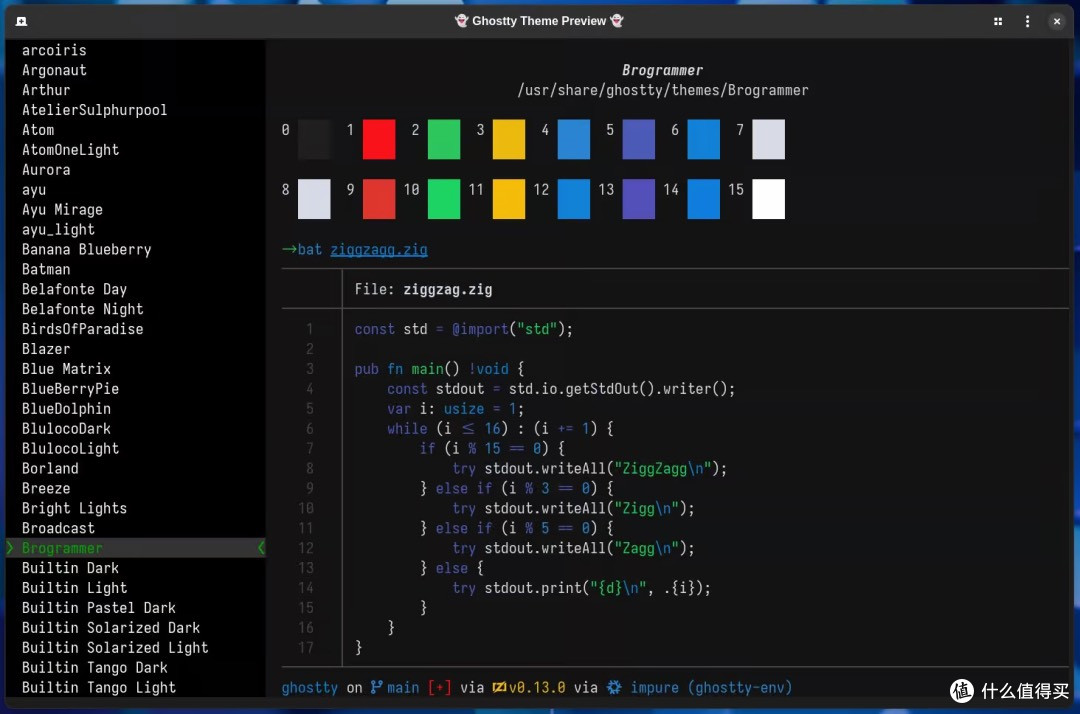Click the git branch icon before main
Viewport: 1080px width, 714px height.
[376, 687]
